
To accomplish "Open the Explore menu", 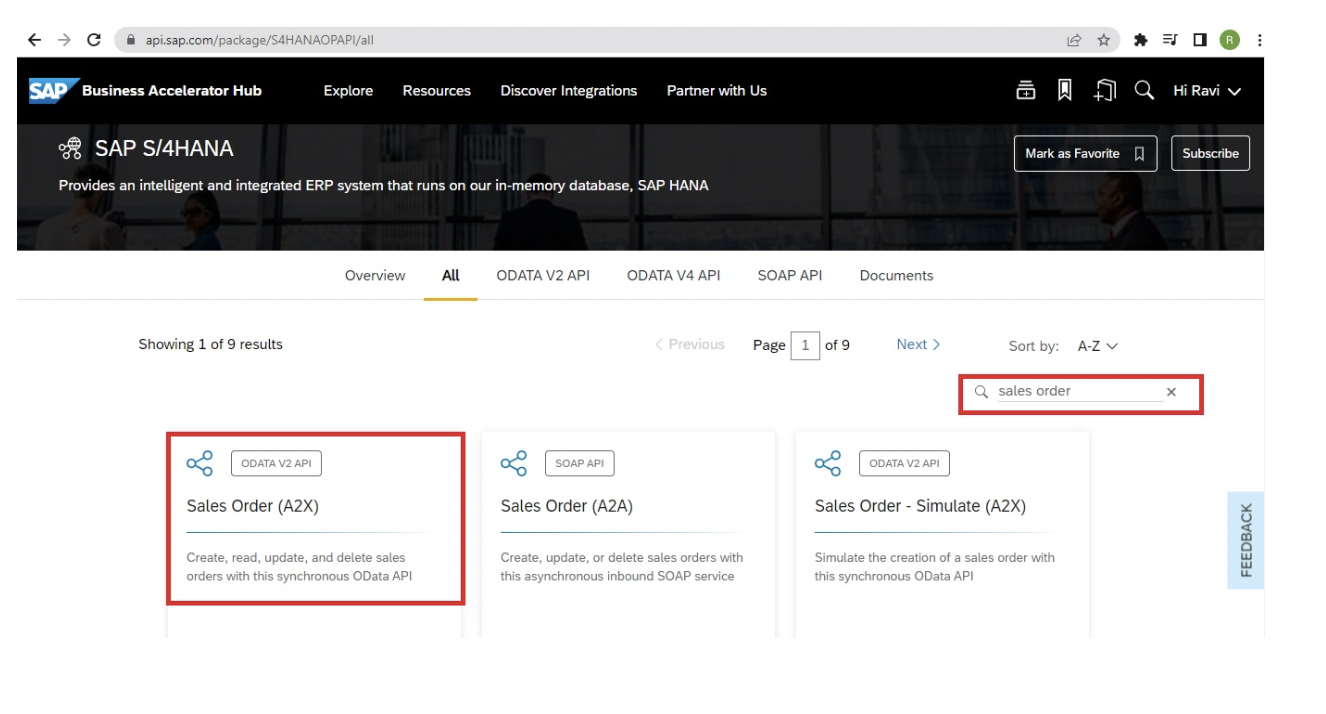I will 348,91.
